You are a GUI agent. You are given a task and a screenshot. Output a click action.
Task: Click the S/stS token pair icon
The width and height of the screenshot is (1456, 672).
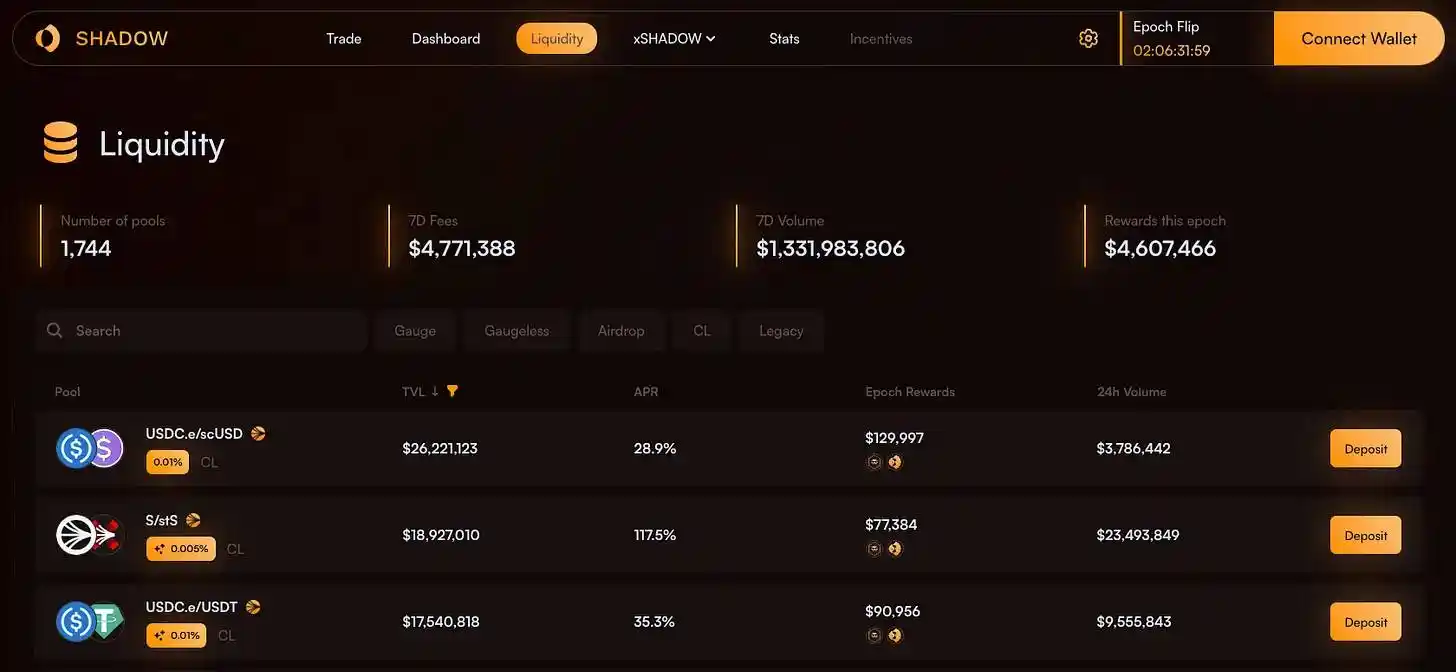pos(89,535)
